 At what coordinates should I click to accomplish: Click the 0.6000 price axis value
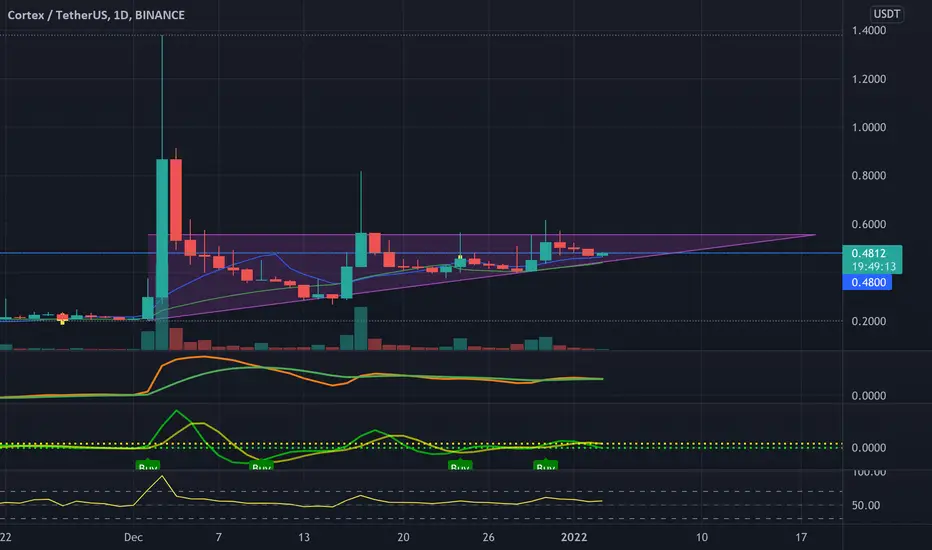coord(868,224)
